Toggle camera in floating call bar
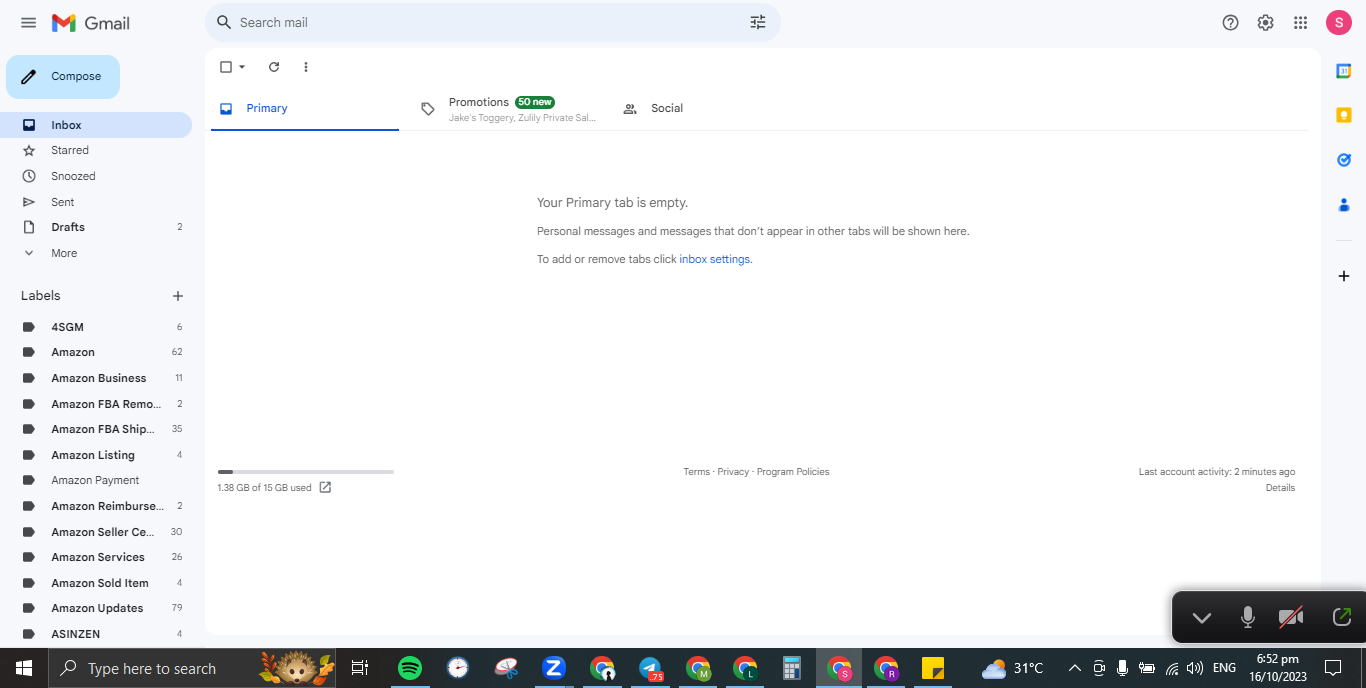 click(1291, 618)
